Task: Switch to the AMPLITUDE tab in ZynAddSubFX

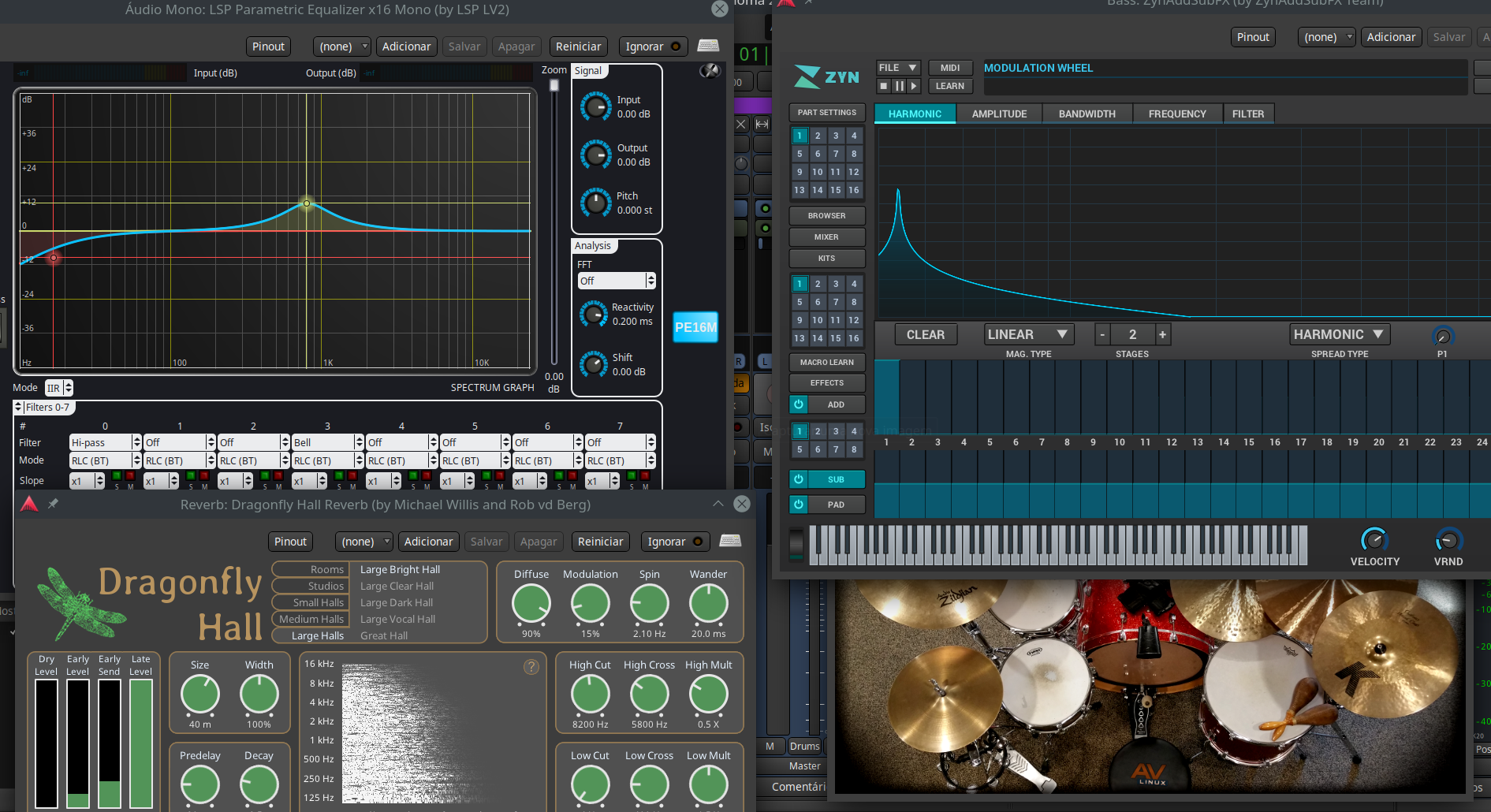Action: coord(999,114)
